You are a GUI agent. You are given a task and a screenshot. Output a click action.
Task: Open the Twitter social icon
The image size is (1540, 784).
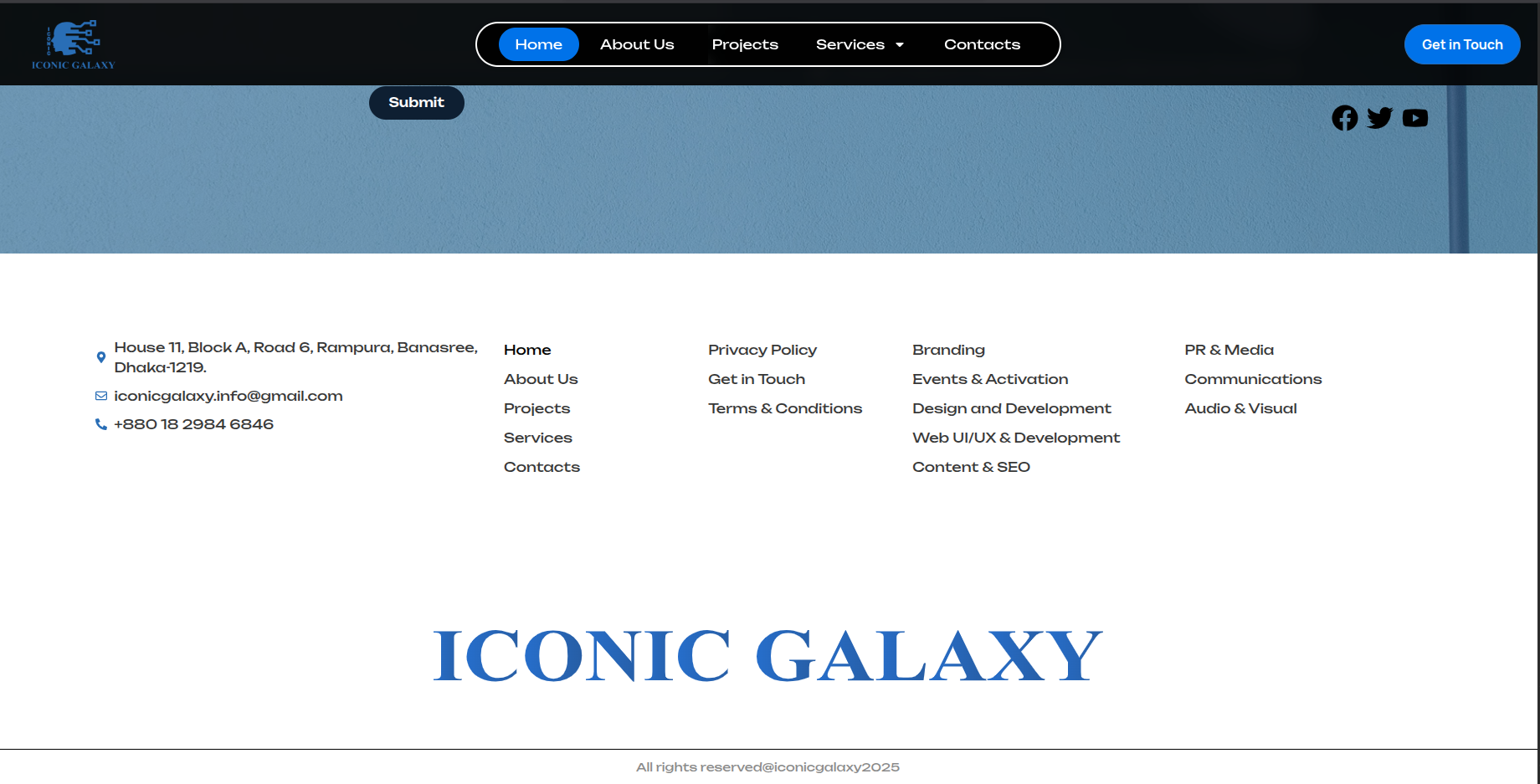1379,118
